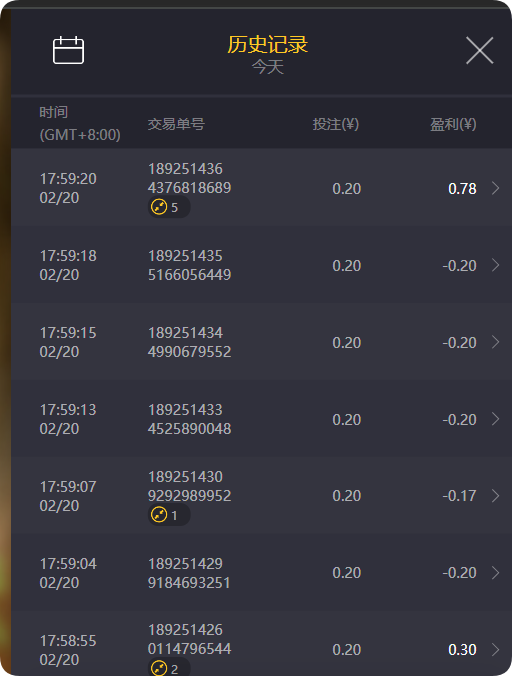Open the free spin badge showing 2
Viewport: 512px width, 676px height.
pyautogui.click(x=169, y=667)
